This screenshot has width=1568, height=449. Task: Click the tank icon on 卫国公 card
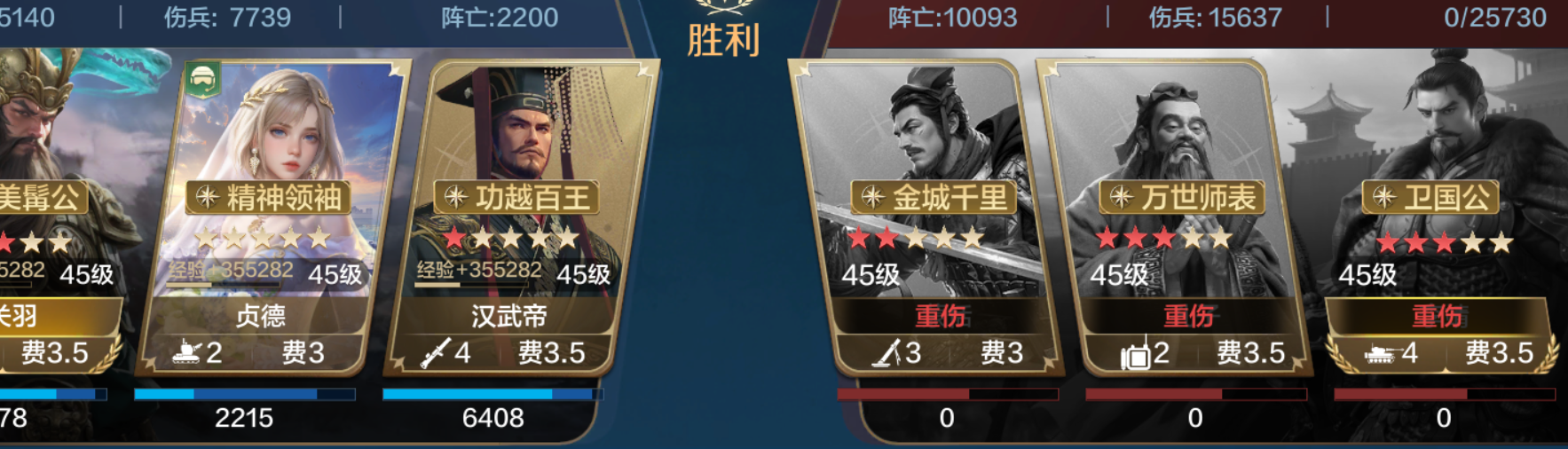1380,354
